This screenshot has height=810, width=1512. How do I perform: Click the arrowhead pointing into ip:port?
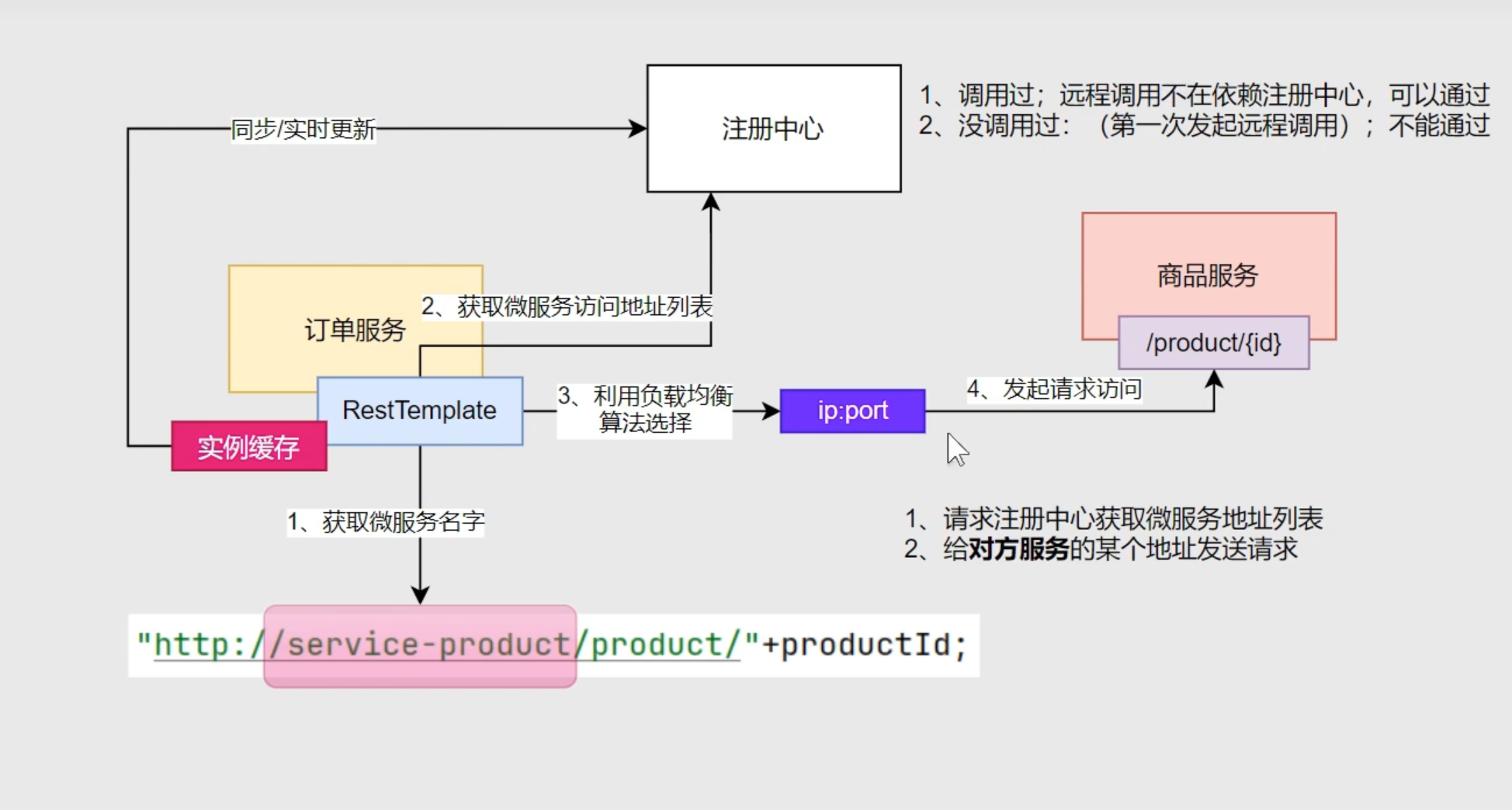pyautogui.click(x=771, y=410)
